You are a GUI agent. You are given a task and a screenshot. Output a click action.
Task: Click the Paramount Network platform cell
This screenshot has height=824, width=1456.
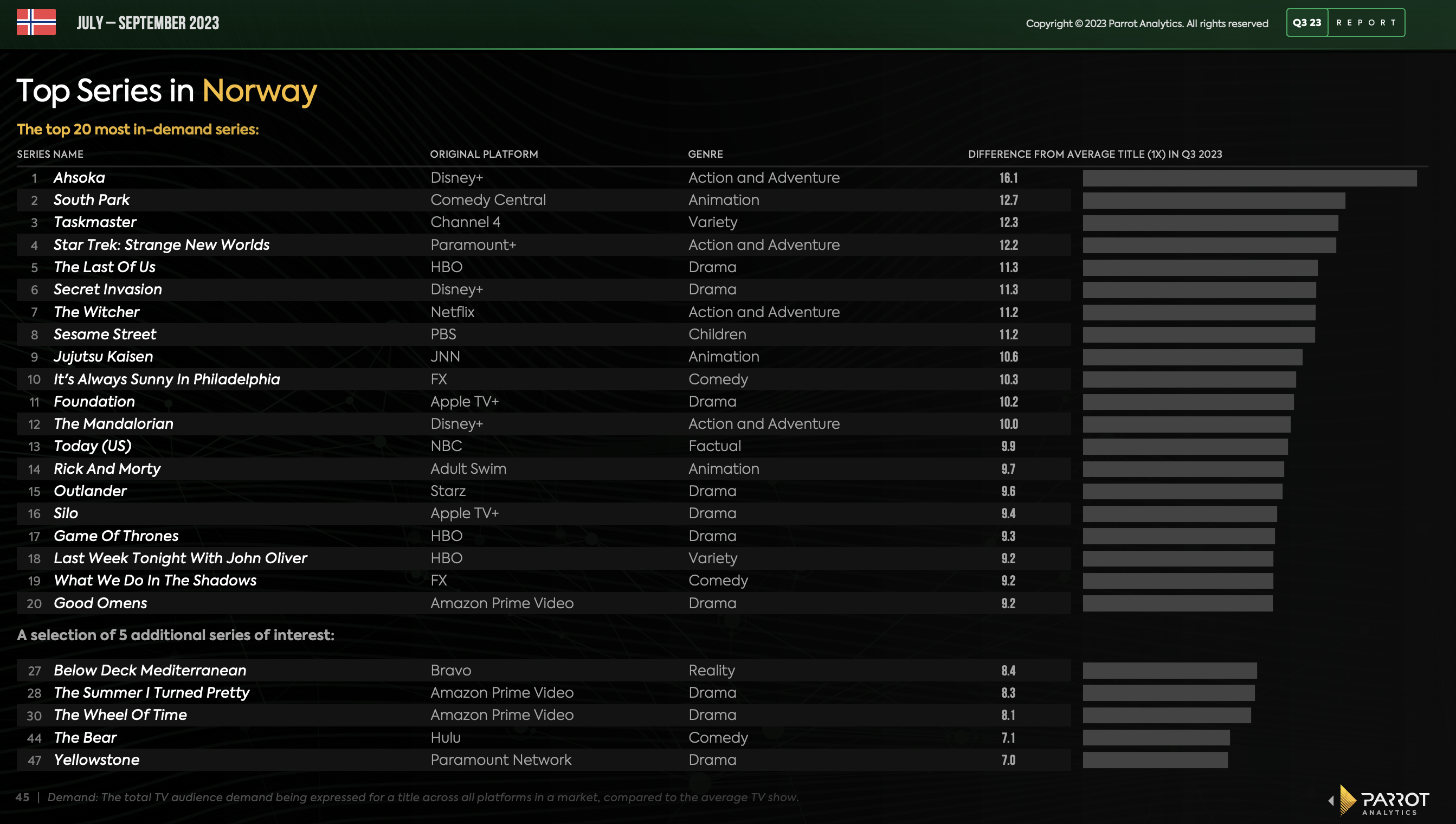[501, 760]
